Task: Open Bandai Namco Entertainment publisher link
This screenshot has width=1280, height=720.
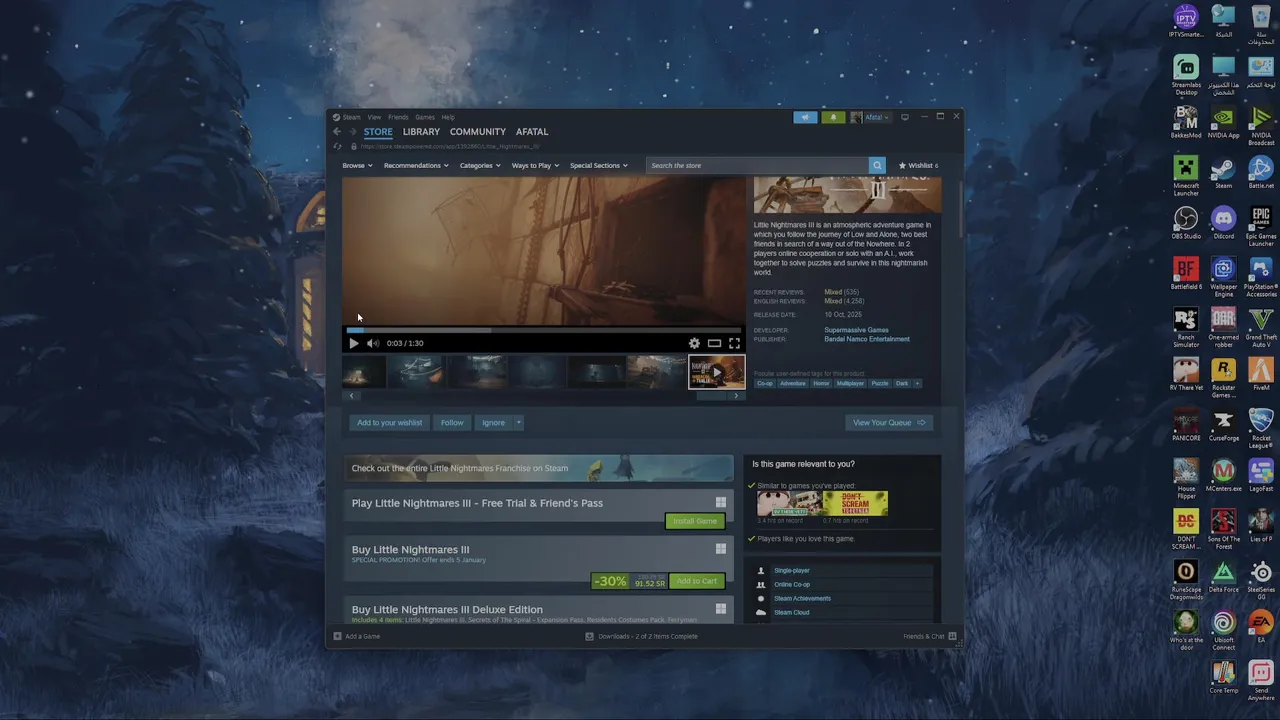Action: click(x=867, y=339)
